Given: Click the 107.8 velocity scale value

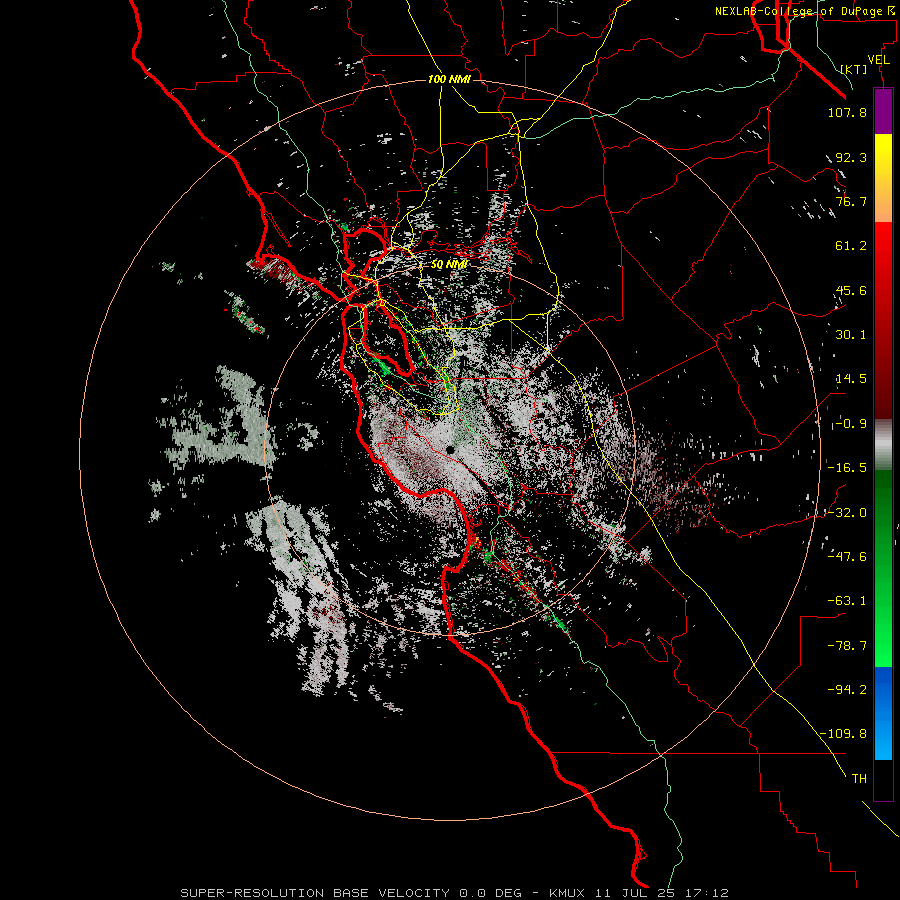Looking at the screenshot, I should [847, 112].
